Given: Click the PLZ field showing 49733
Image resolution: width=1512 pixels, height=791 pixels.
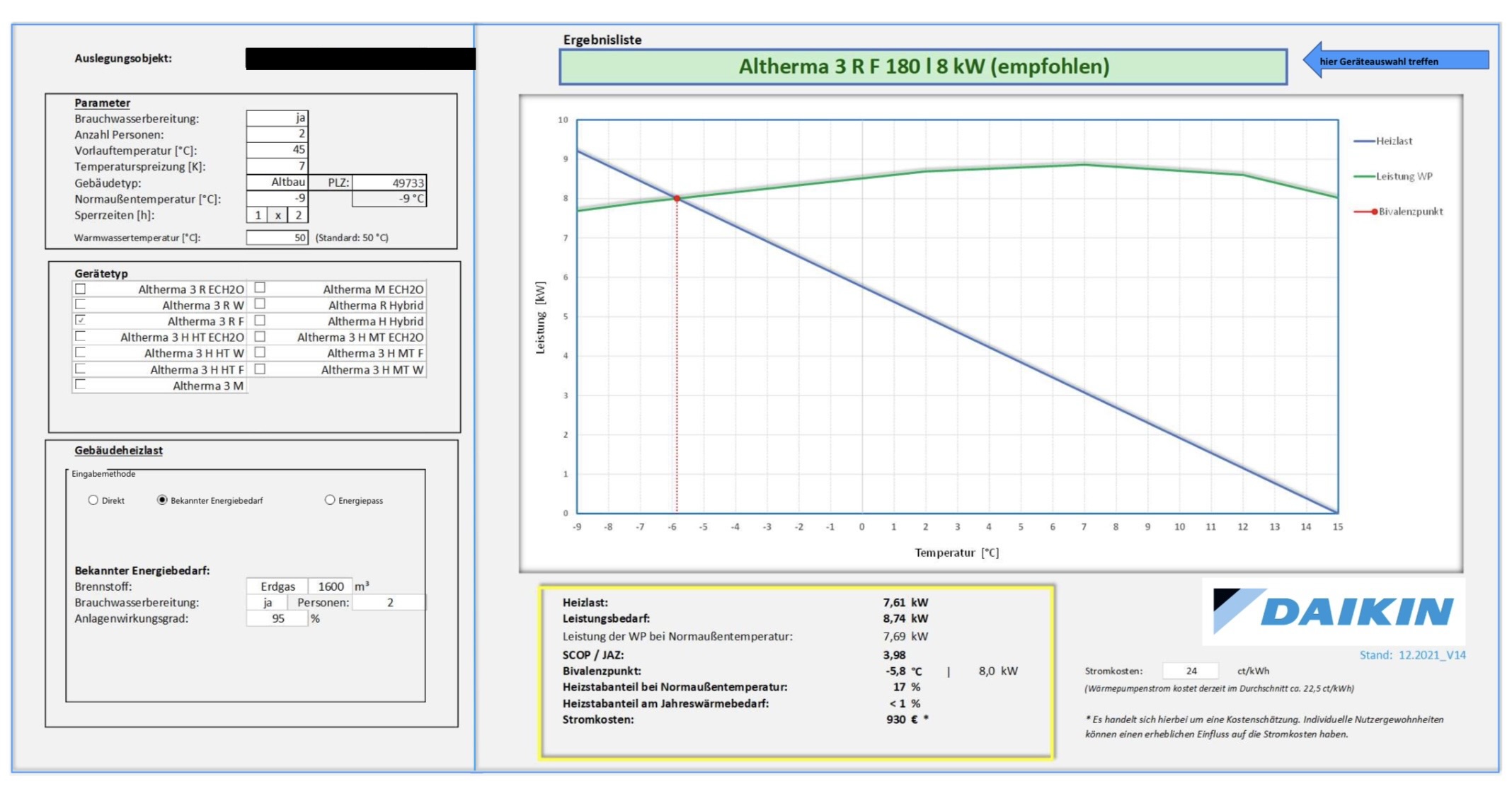Looking at the screenshot, I should [389, 183].
